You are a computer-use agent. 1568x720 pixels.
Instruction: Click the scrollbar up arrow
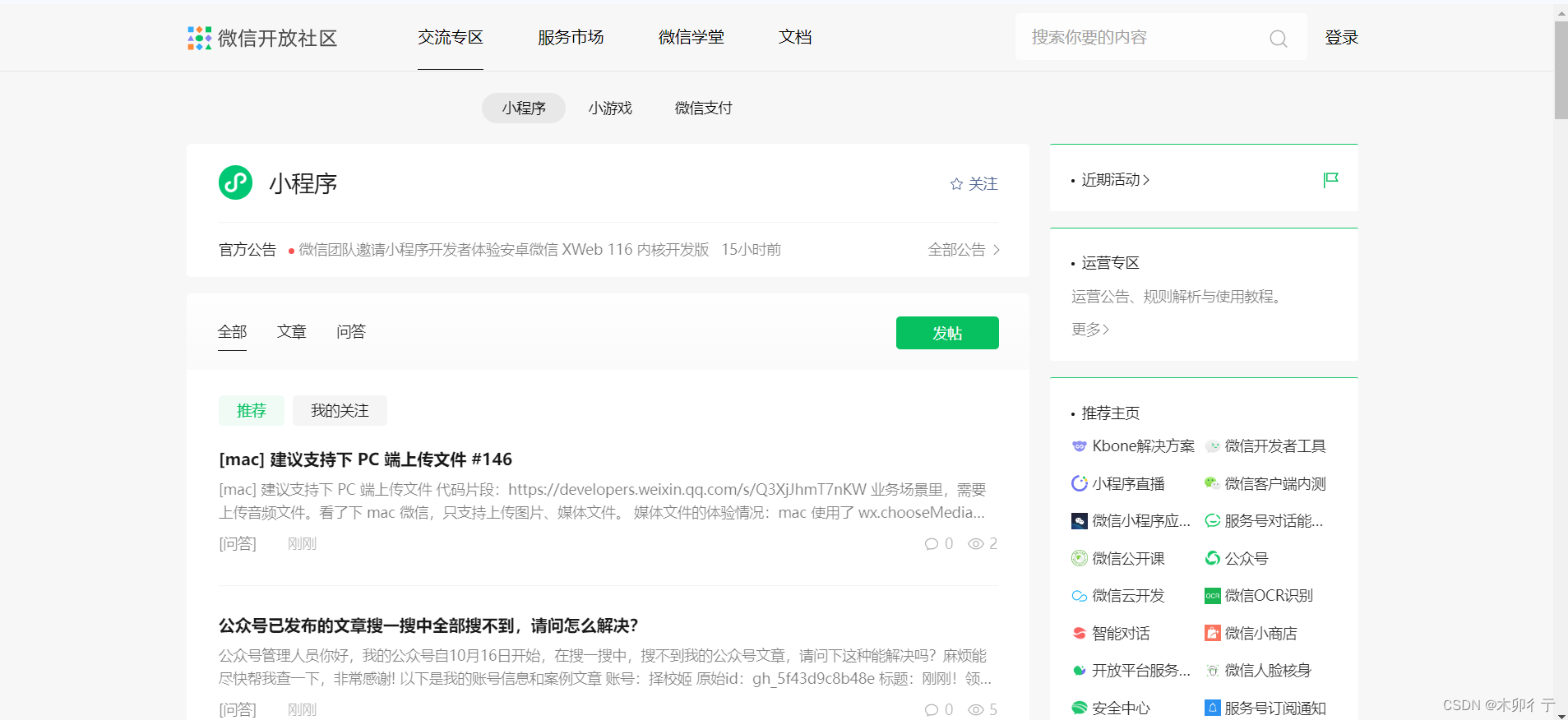(x=1561, y=13)
